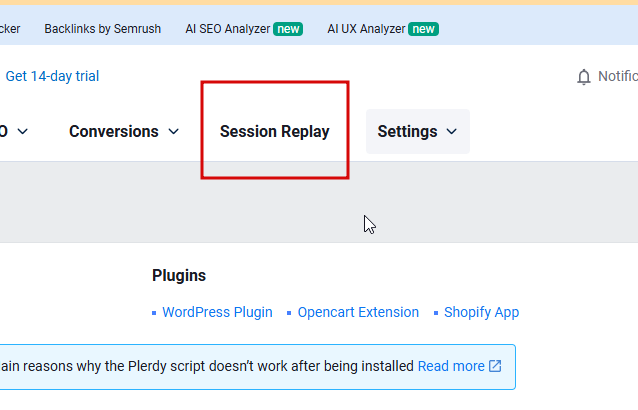Expand the chevron next to Settings
Screen dimensions: 638x410
pyautogui.click(x=452, y=132)
